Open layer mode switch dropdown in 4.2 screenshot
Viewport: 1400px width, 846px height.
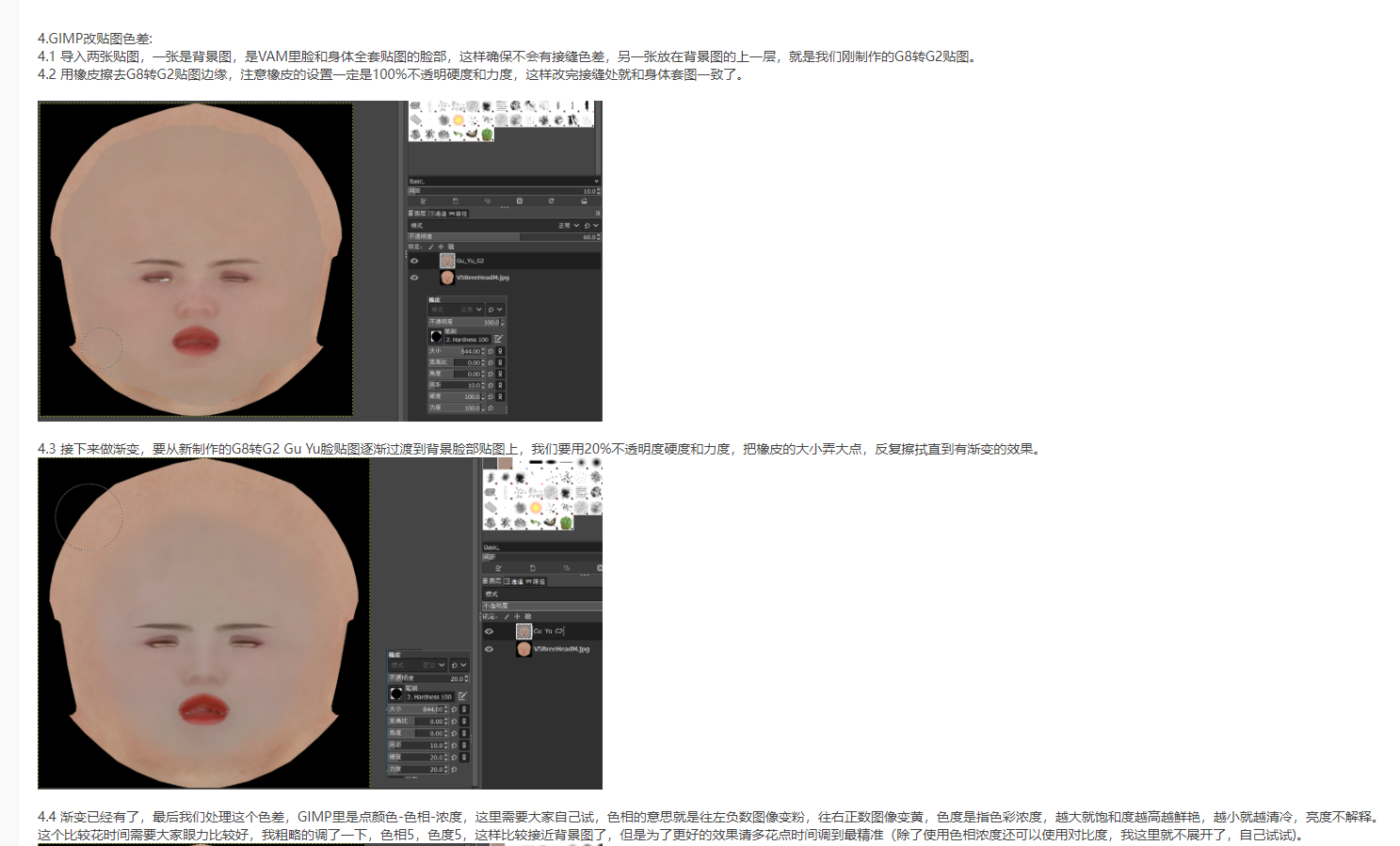(591, 226)
